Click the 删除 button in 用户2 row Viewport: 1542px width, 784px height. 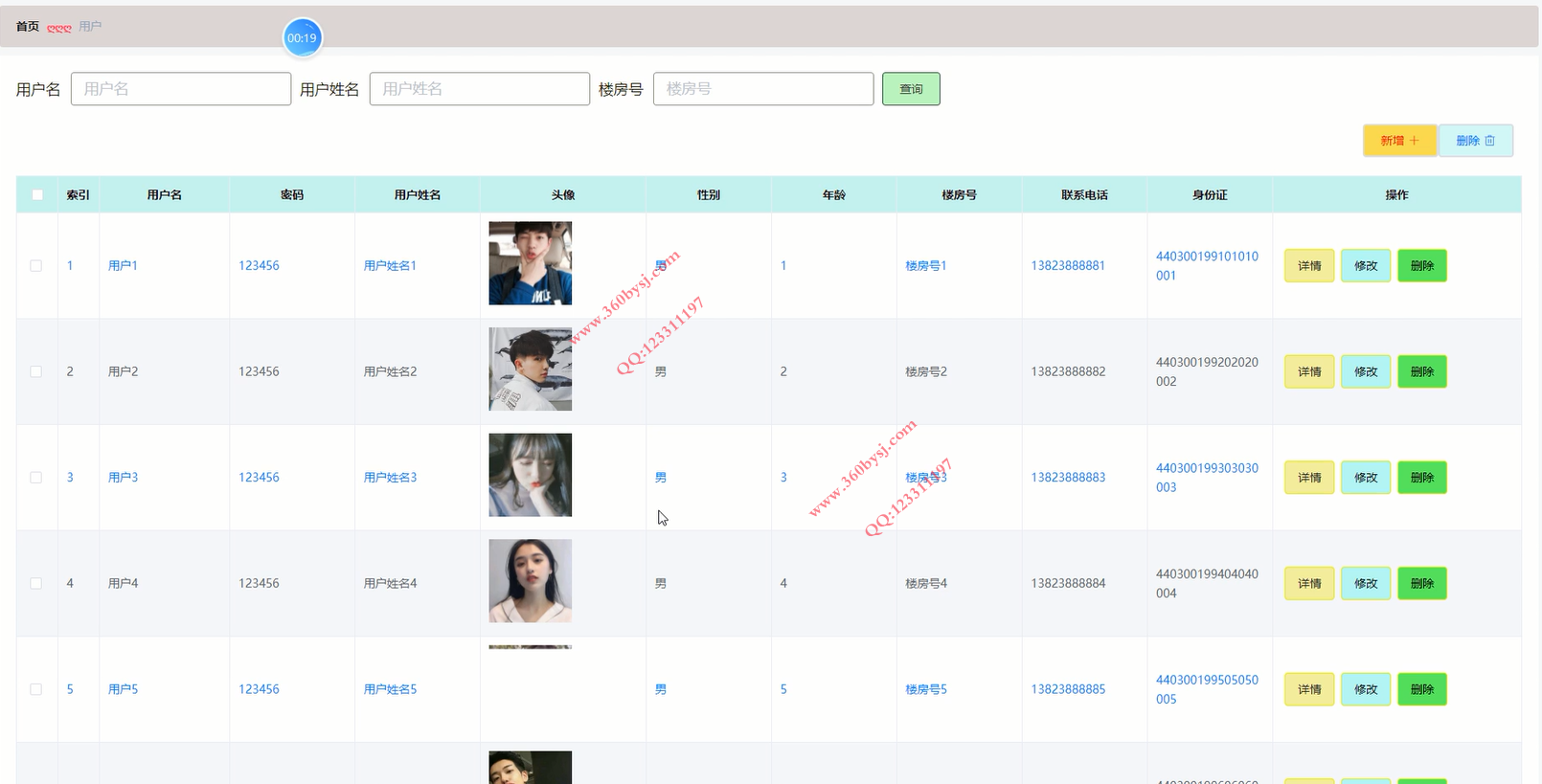coord(1422,371)
